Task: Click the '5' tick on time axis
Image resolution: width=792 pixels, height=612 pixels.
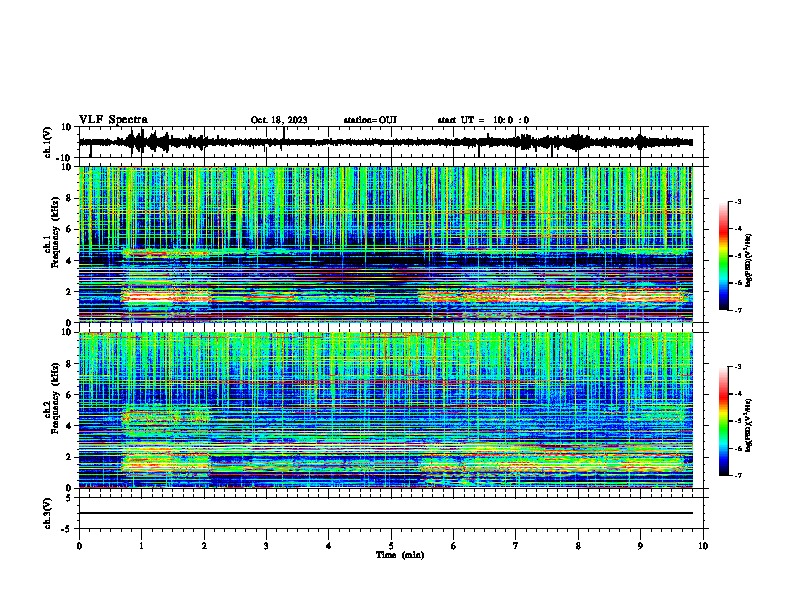Action: click(391, 546)
